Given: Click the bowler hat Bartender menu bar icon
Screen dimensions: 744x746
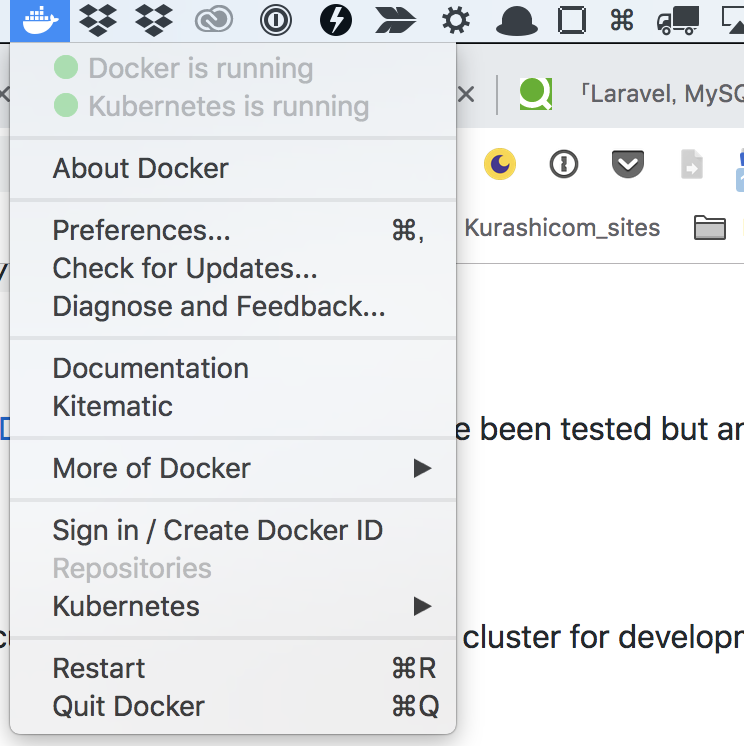Looking at the screenshot, I should click(517, 21).
